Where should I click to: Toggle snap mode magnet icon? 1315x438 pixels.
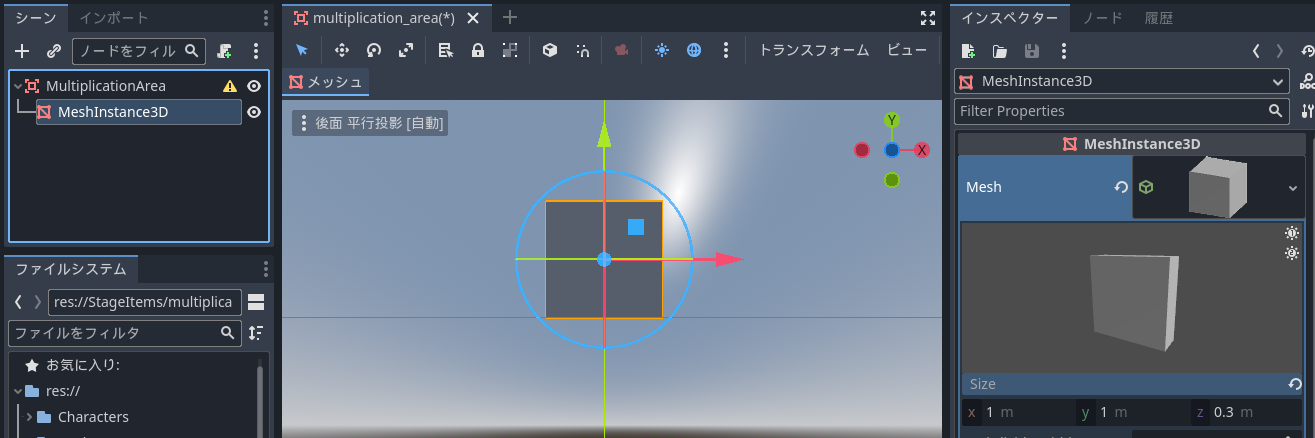(x=582, y=50)
